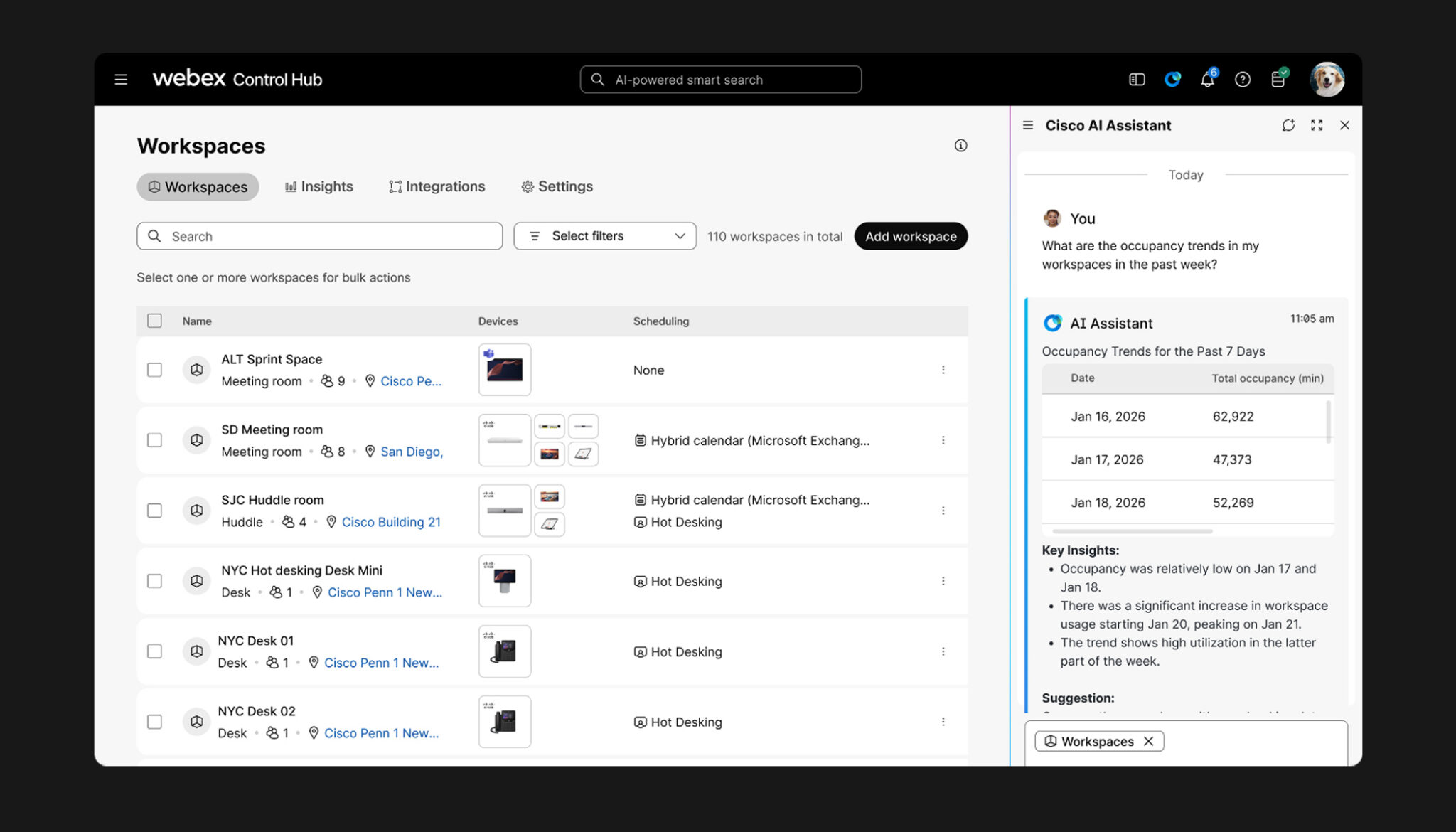Viewport: 1456px width, 832px height.
Task: Switch to the Insights tab
Action: [x=318, y=186]
